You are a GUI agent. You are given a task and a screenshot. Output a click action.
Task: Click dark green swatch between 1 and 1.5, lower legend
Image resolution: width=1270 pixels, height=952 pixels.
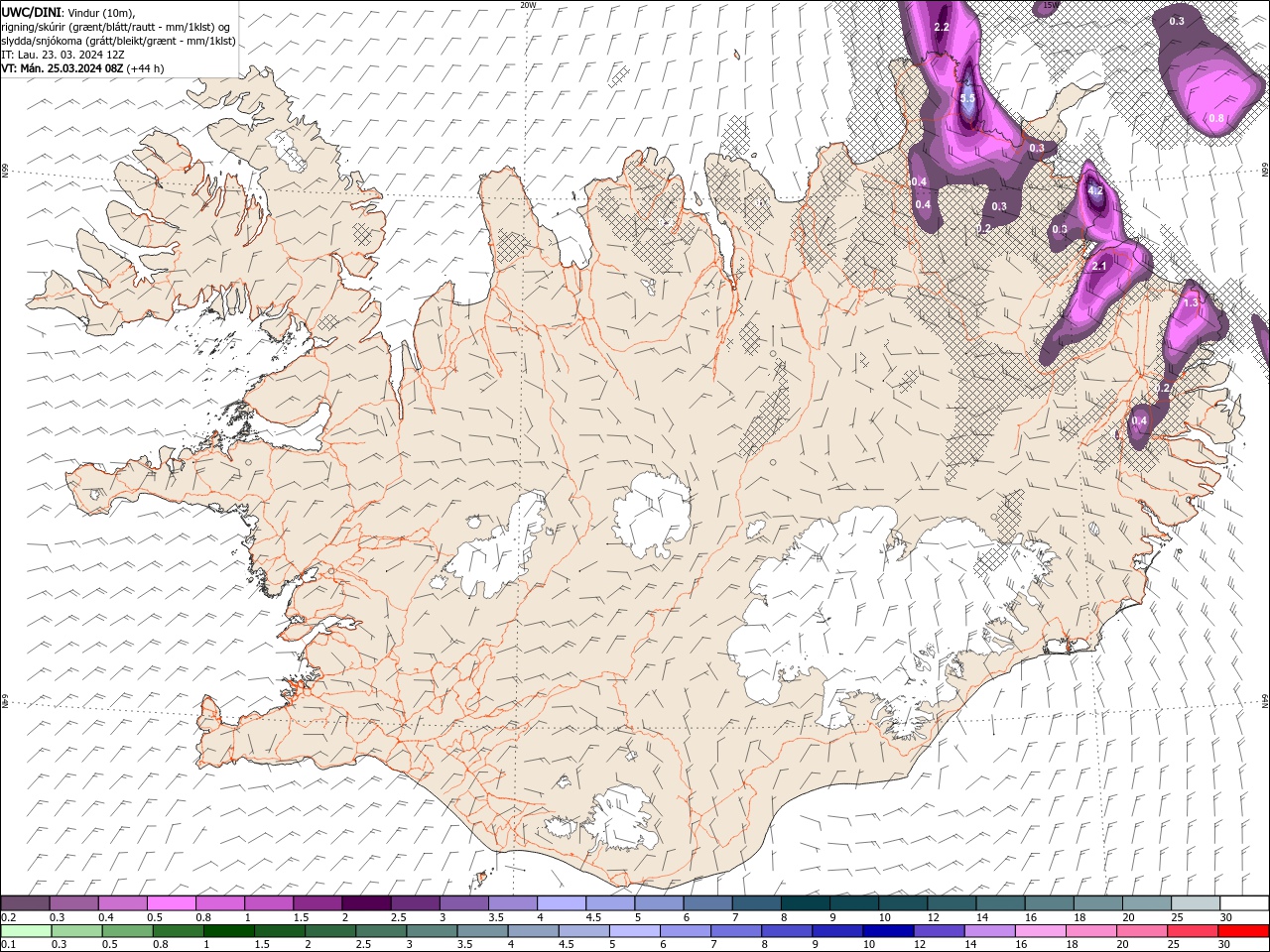tap(228, 931)
